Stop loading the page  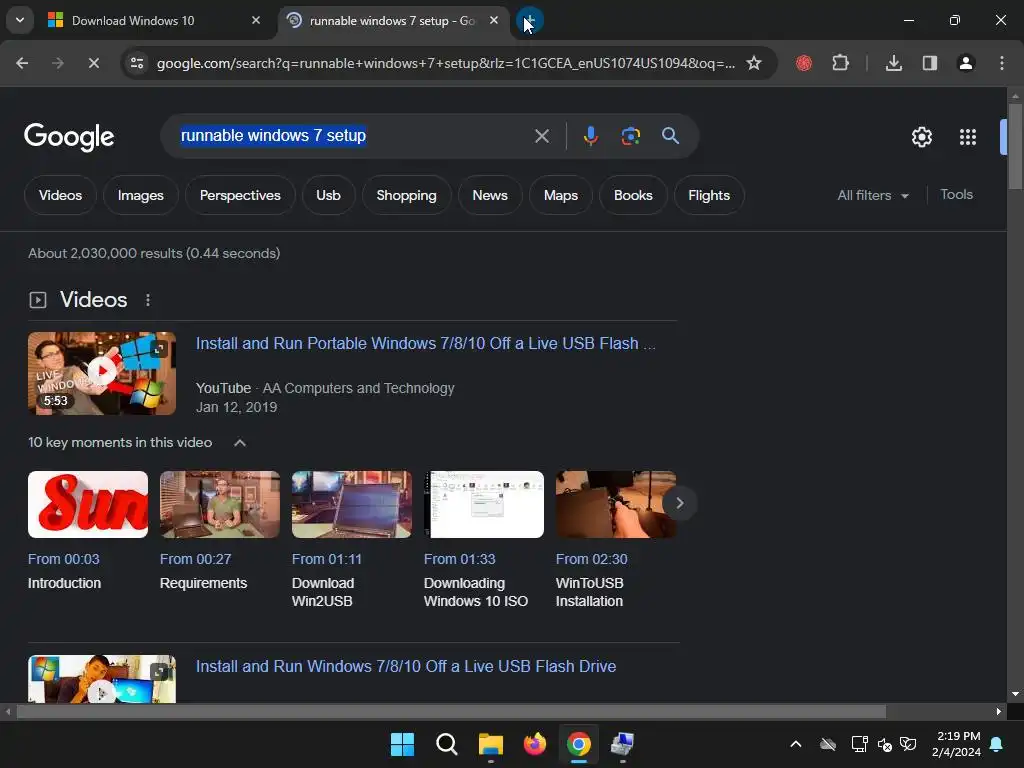[x=93, y=63]
